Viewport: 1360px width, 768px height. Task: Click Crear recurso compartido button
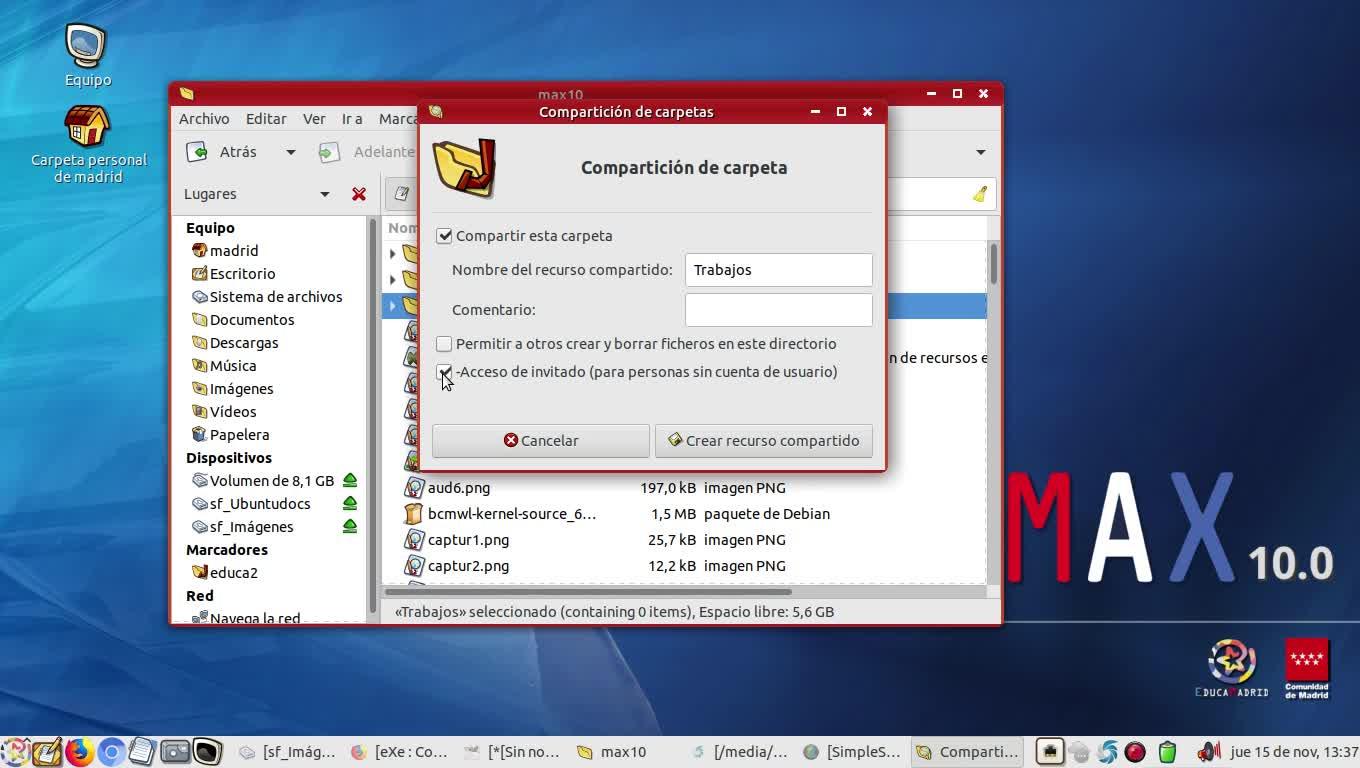764,441
